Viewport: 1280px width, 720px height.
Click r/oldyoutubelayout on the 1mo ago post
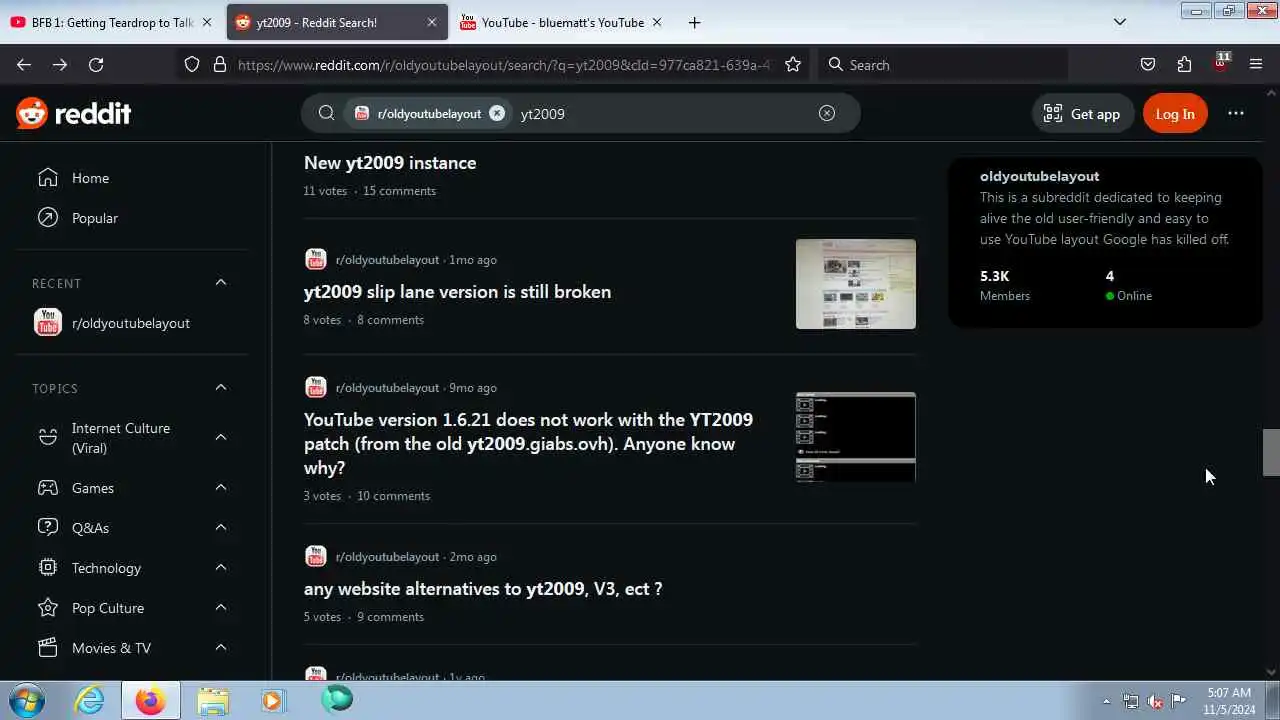387,260
